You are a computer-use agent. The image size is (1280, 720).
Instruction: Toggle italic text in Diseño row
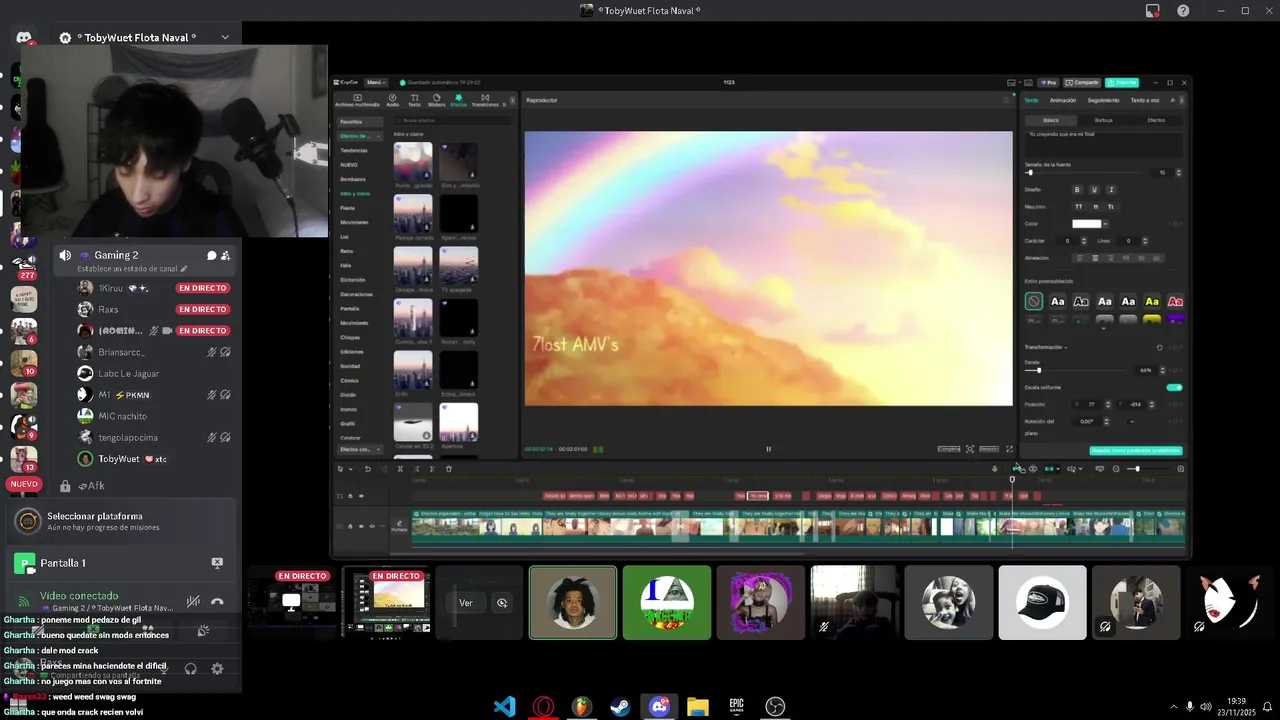coord(1111,189)
